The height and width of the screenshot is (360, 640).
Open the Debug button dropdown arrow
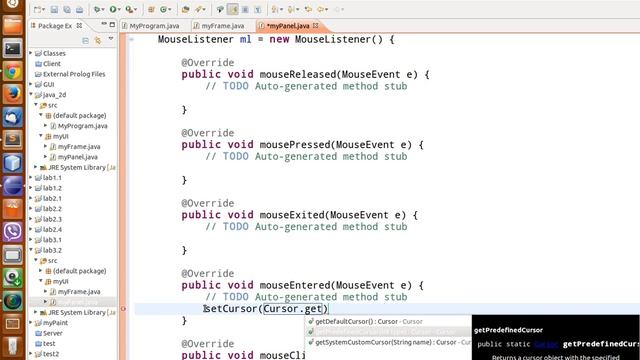pos(102,9)
